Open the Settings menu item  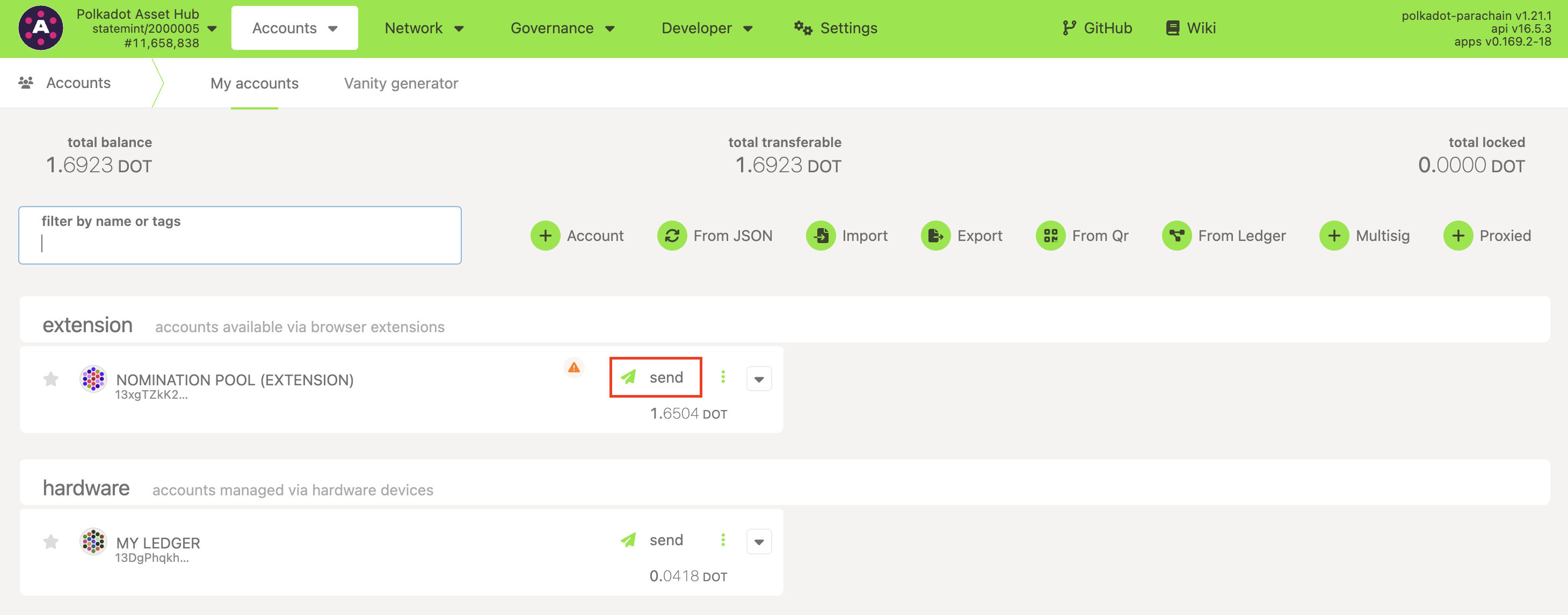(835, 28)
